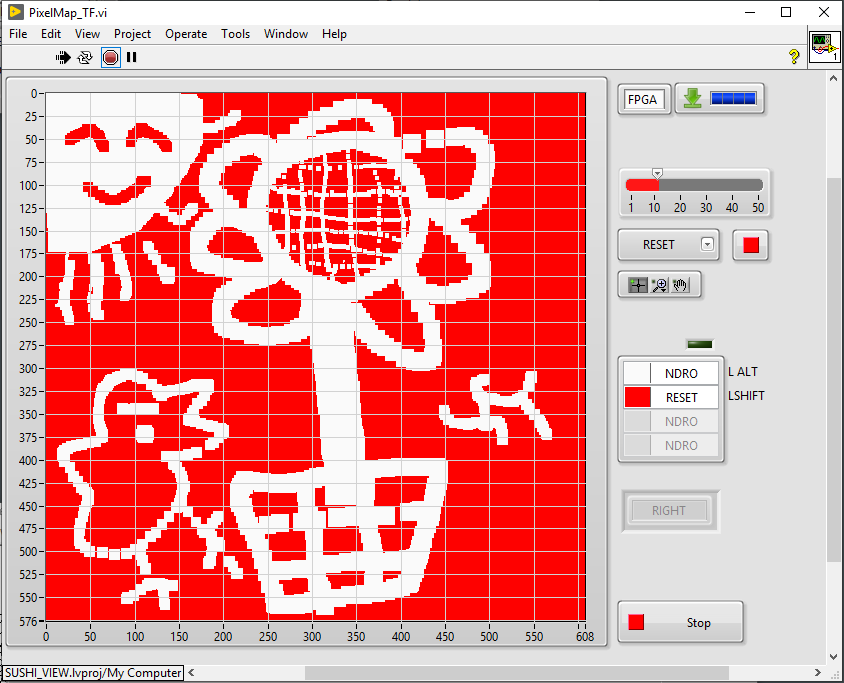Click the FPGA text field

point(644,100)
